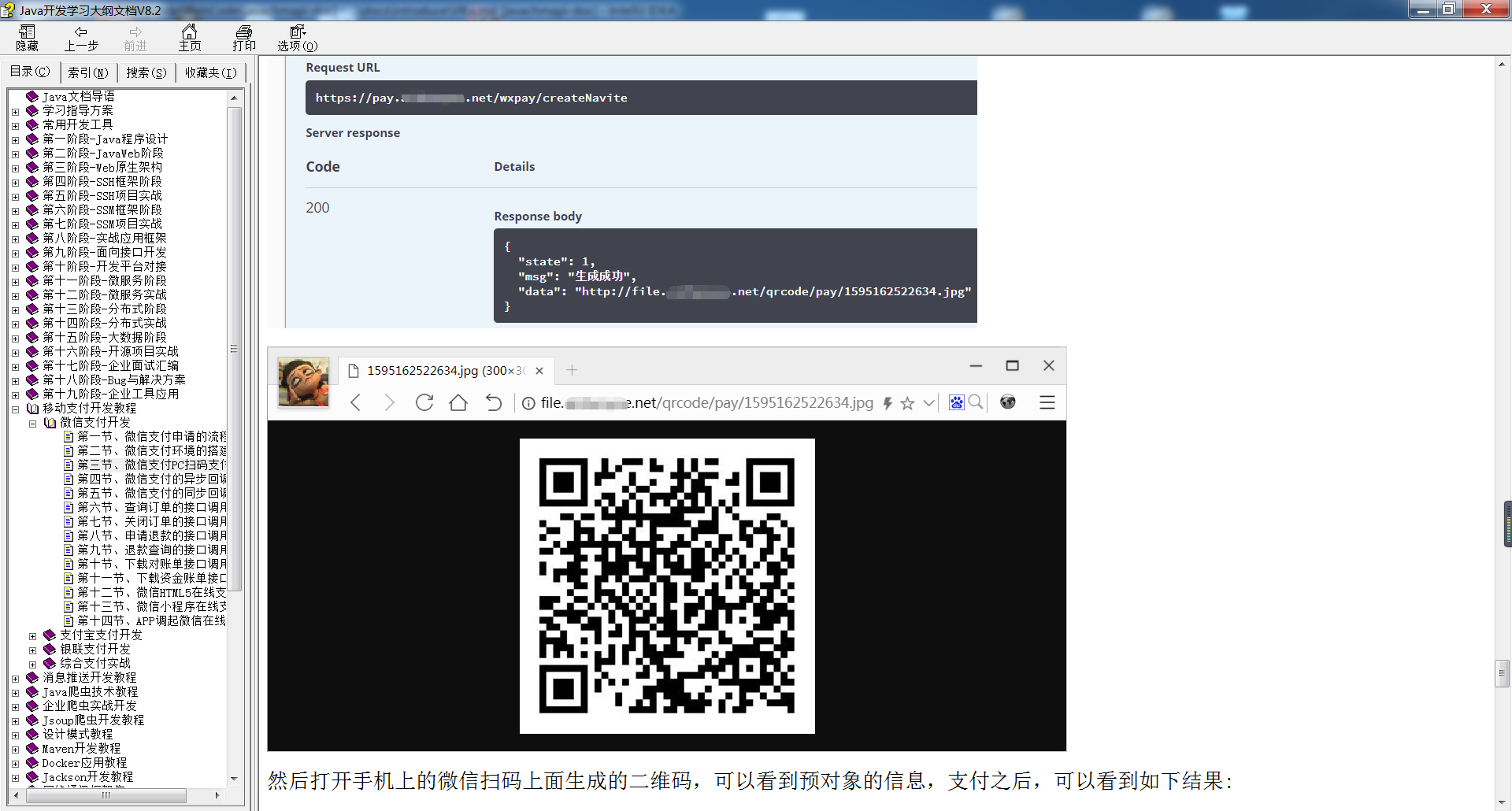This screenshot has width=1512, height=811.
Task: Collapse the 微信支付开发 subtree
Action: coord(32,423)
